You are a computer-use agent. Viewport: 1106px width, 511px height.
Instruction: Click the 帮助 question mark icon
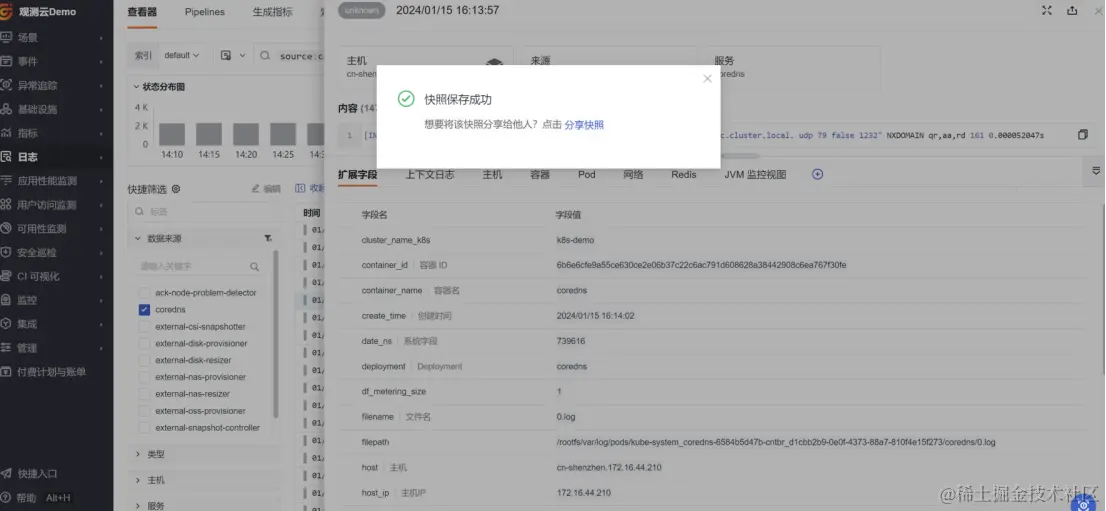[x=6, y=498]
